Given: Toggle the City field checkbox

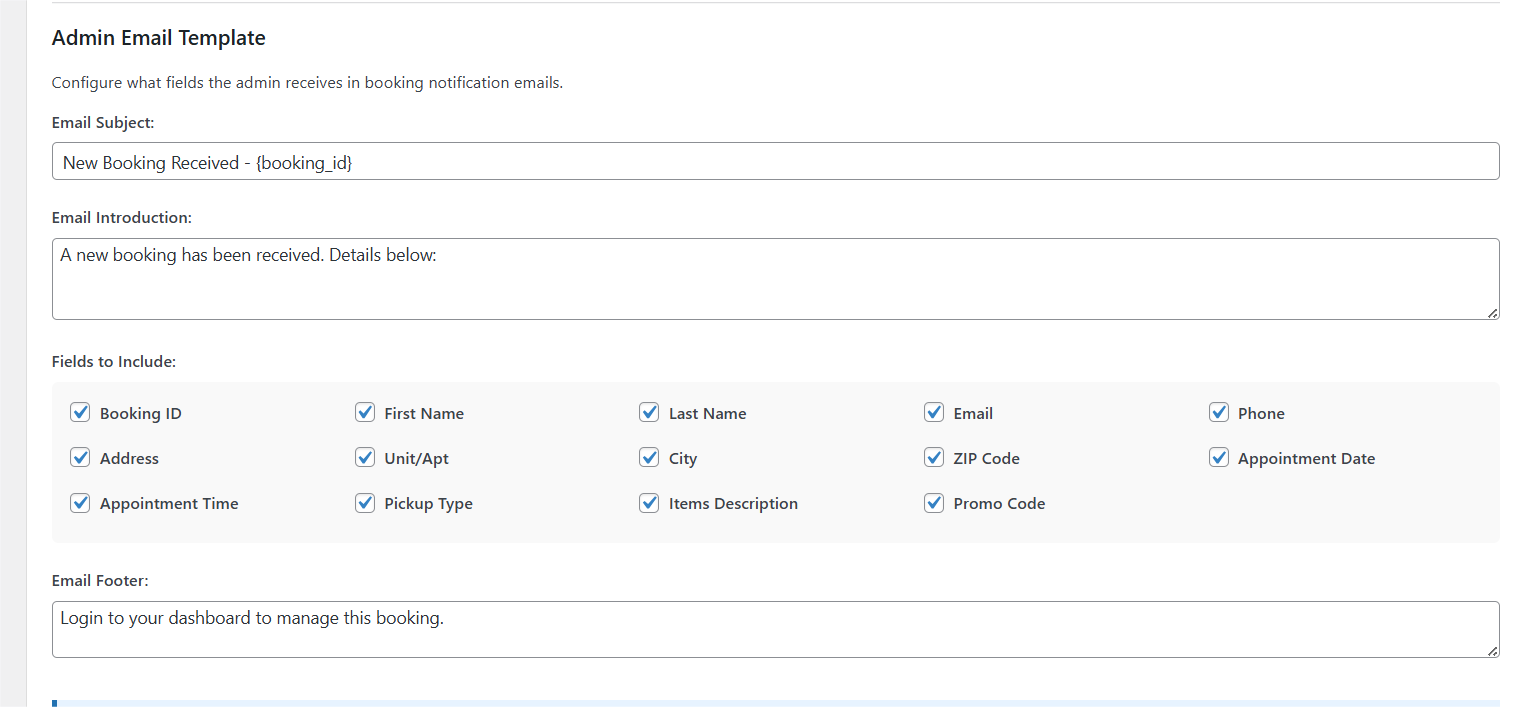Looking at the screenshot, I should 649,457.
